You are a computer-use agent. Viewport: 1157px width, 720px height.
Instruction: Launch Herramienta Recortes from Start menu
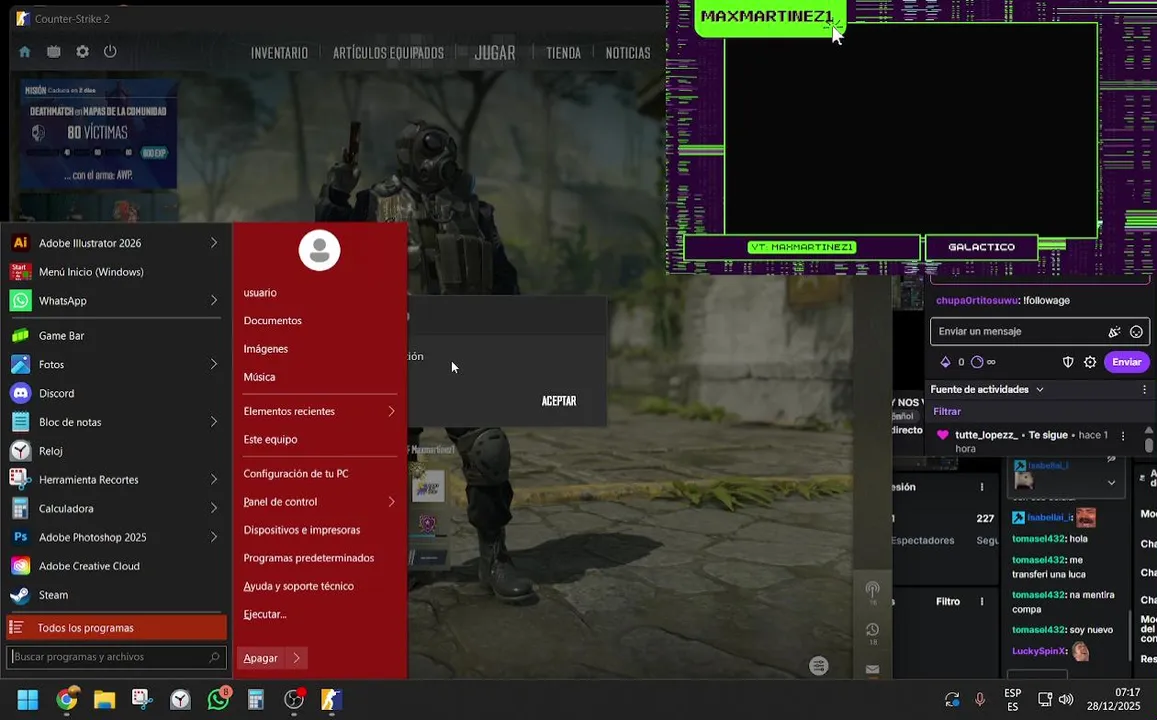(x=114, y=480)
